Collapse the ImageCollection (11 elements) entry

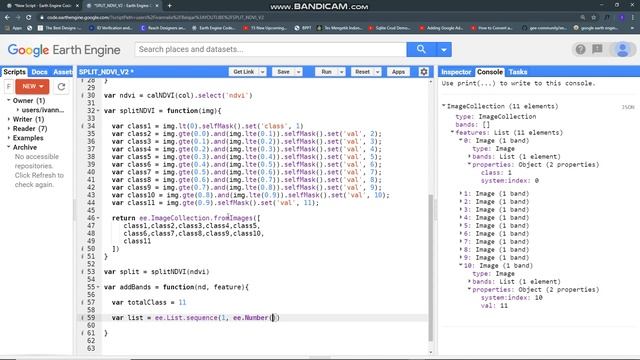(x=444, y=106)
